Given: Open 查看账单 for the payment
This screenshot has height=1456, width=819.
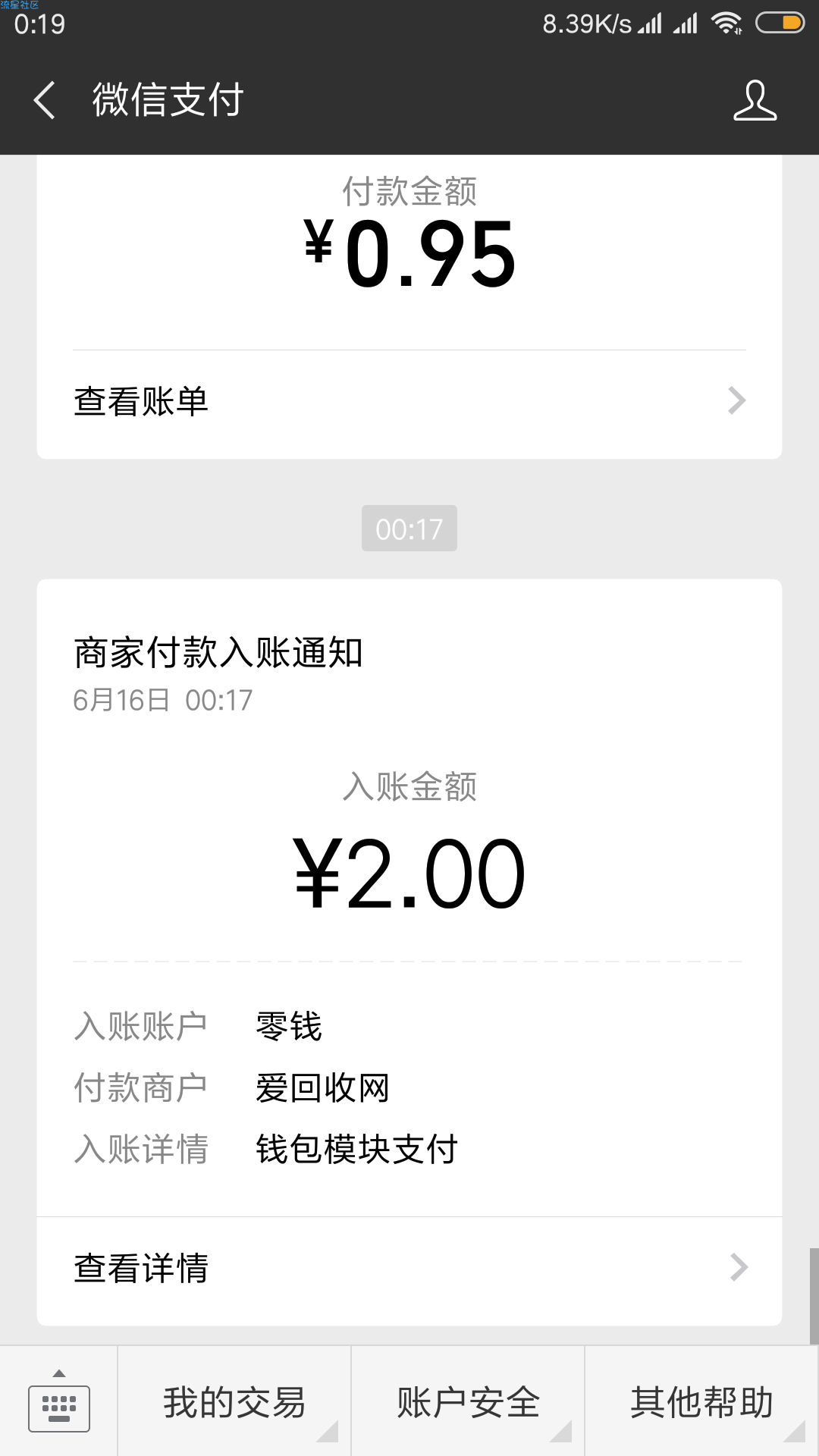Looking at the screenshot, I should tap(409, 401).
